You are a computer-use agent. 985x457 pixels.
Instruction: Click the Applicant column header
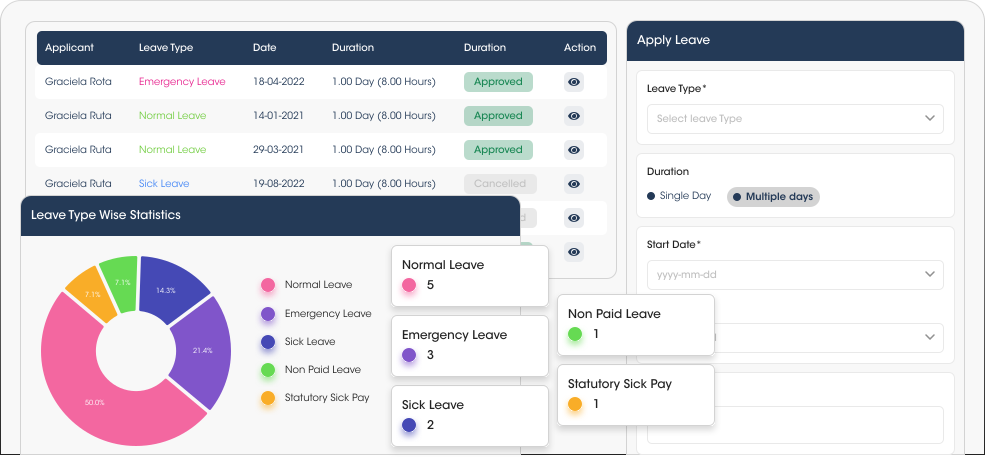(69, 48)
